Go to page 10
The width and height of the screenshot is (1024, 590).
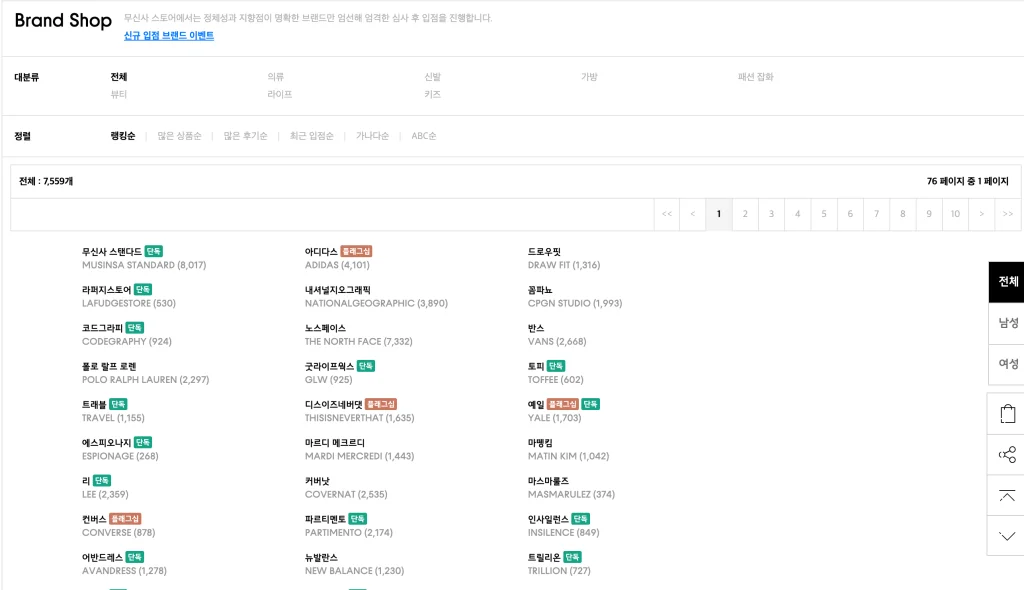955,214
